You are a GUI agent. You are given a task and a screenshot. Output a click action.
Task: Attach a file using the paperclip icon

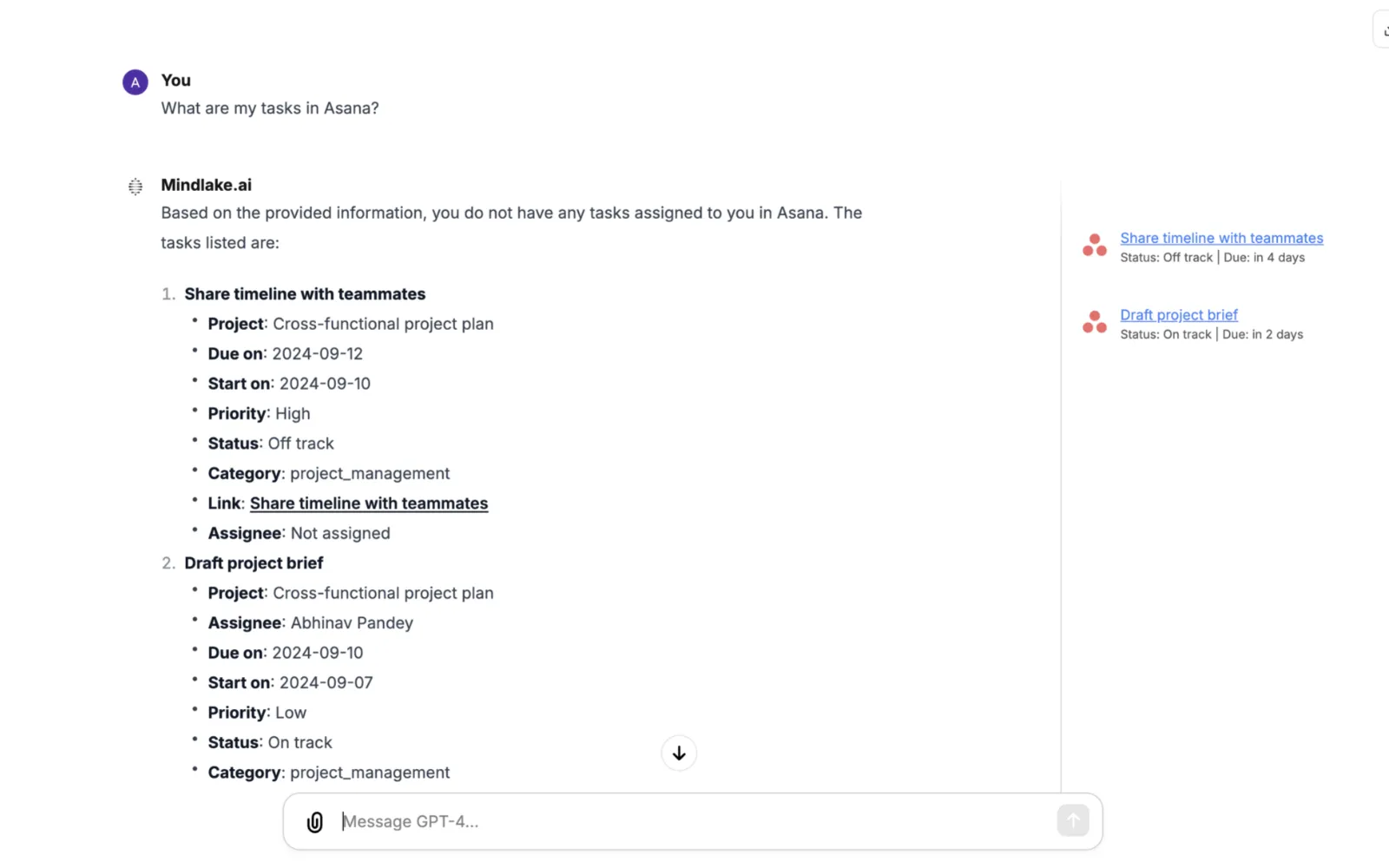[315, 822]
